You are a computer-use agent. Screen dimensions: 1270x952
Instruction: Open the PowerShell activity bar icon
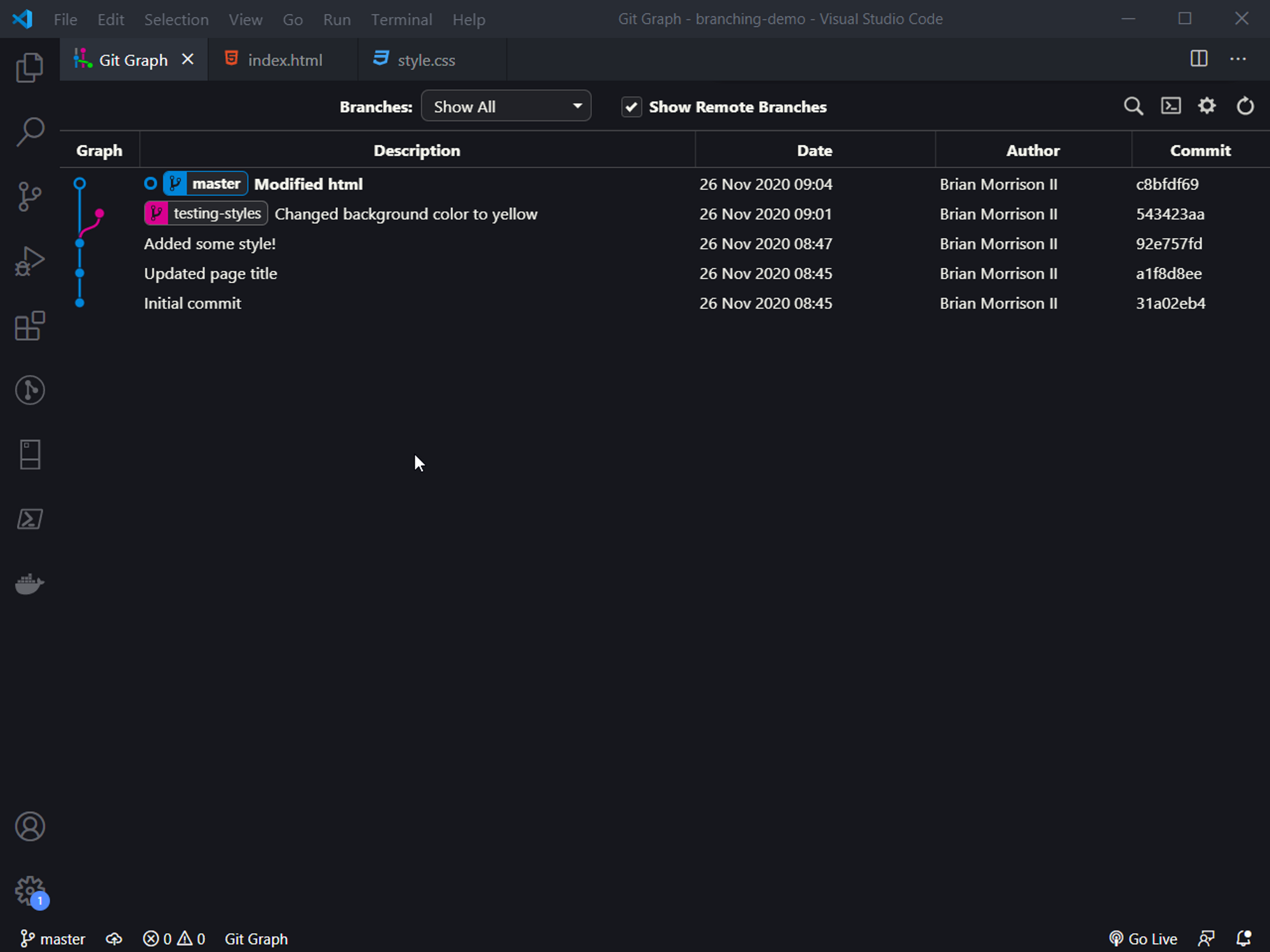point(30,519)
